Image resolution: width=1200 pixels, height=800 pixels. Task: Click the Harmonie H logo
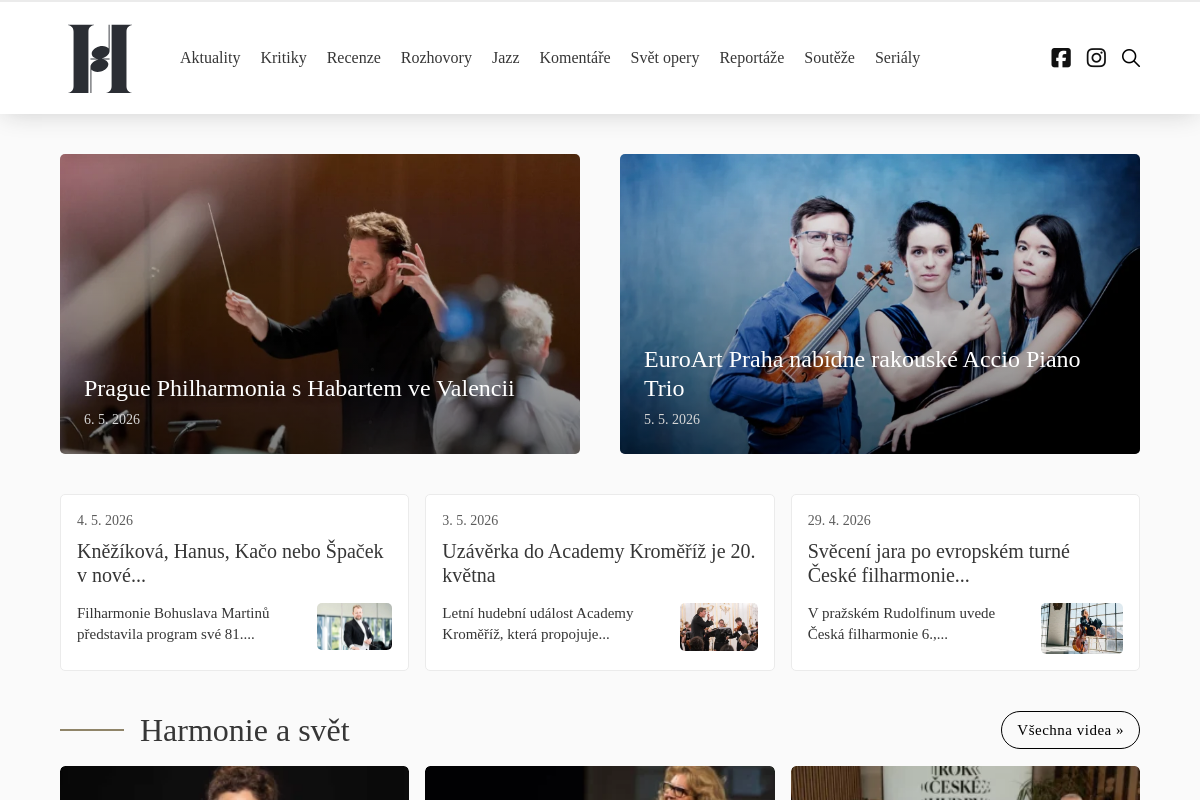coord(100,59)
